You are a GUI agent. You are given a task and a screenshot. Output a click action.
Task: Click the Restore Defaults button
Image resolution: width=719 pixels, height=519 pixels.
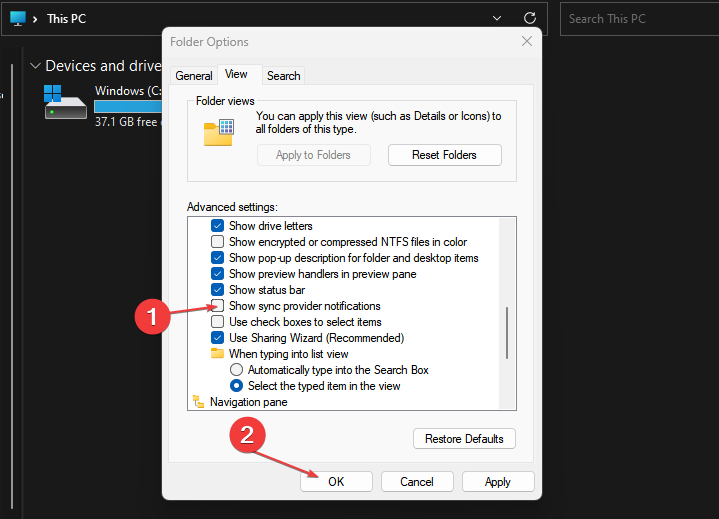(464, 439)
